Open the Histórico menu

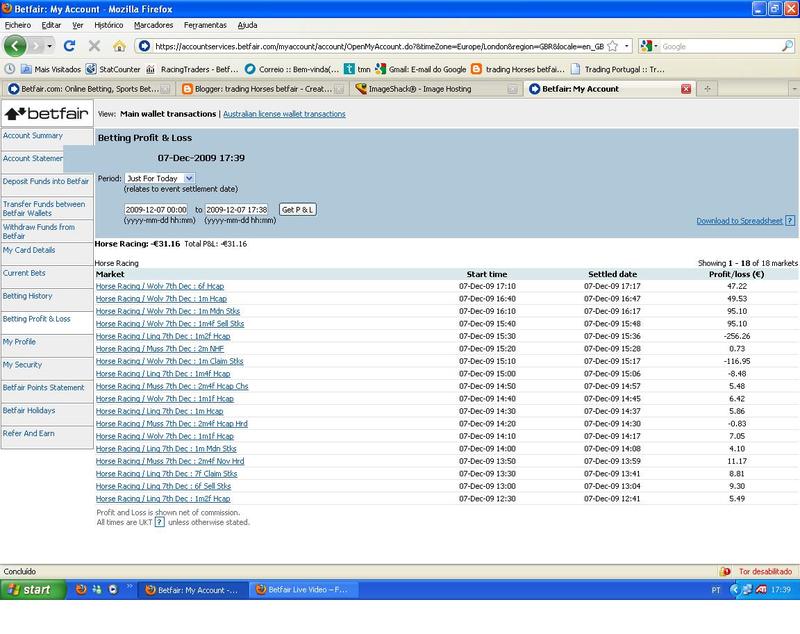click(109, 25)
